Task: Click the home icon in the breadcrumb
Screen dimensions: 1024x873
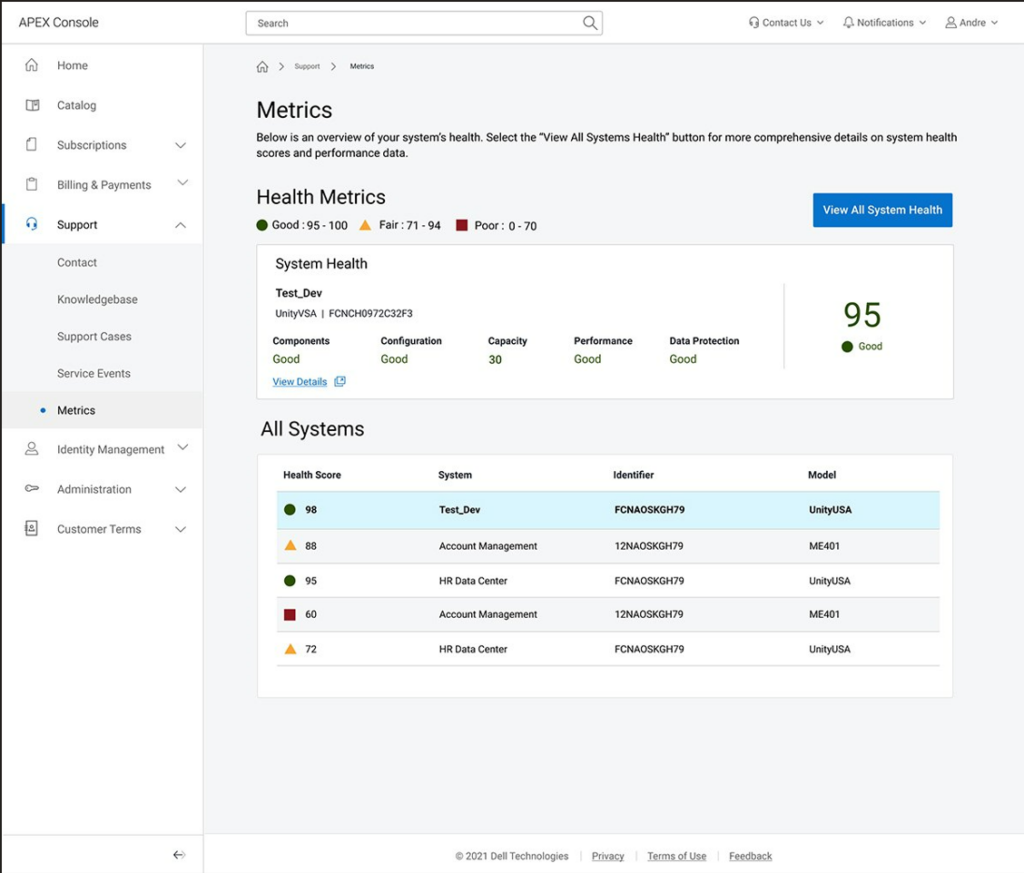Action: point(262,66)
